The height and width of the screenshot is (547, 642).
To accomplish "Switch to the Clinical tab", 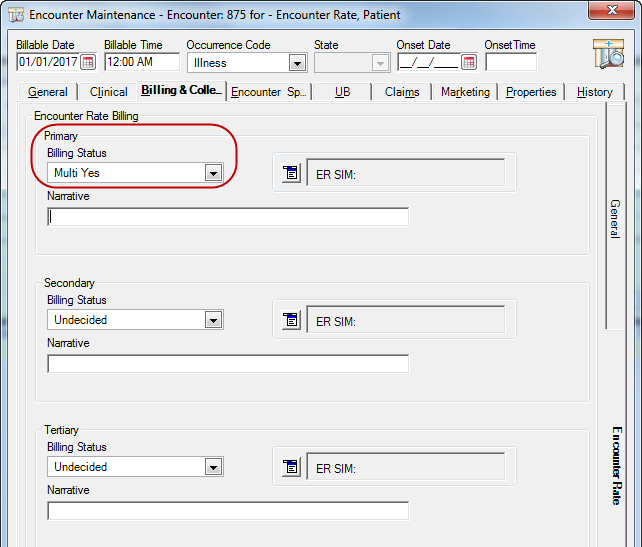I will [x=109, y=92].
